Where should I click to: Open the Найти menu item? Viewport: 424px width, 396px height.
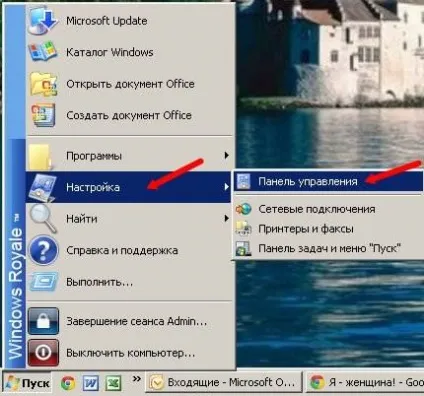[x=129, y=218]
